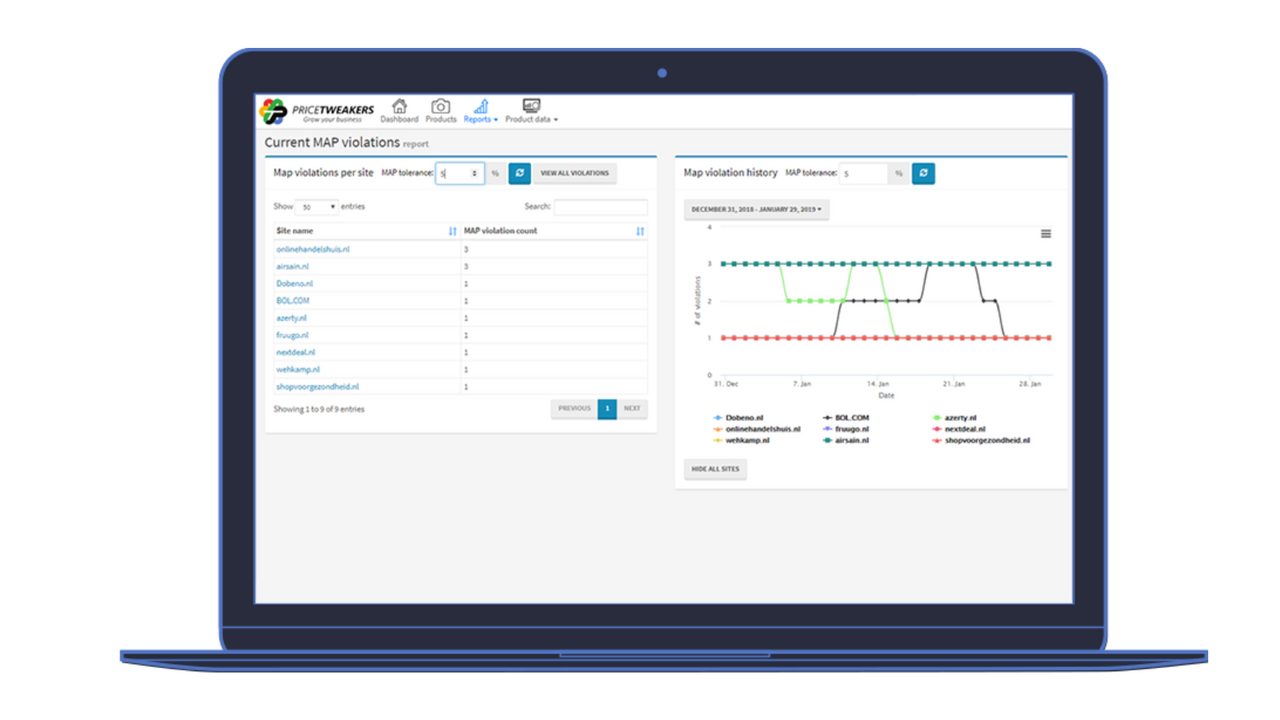
Task: Focus the history MAP tolerance field
Action: [863, 173]
